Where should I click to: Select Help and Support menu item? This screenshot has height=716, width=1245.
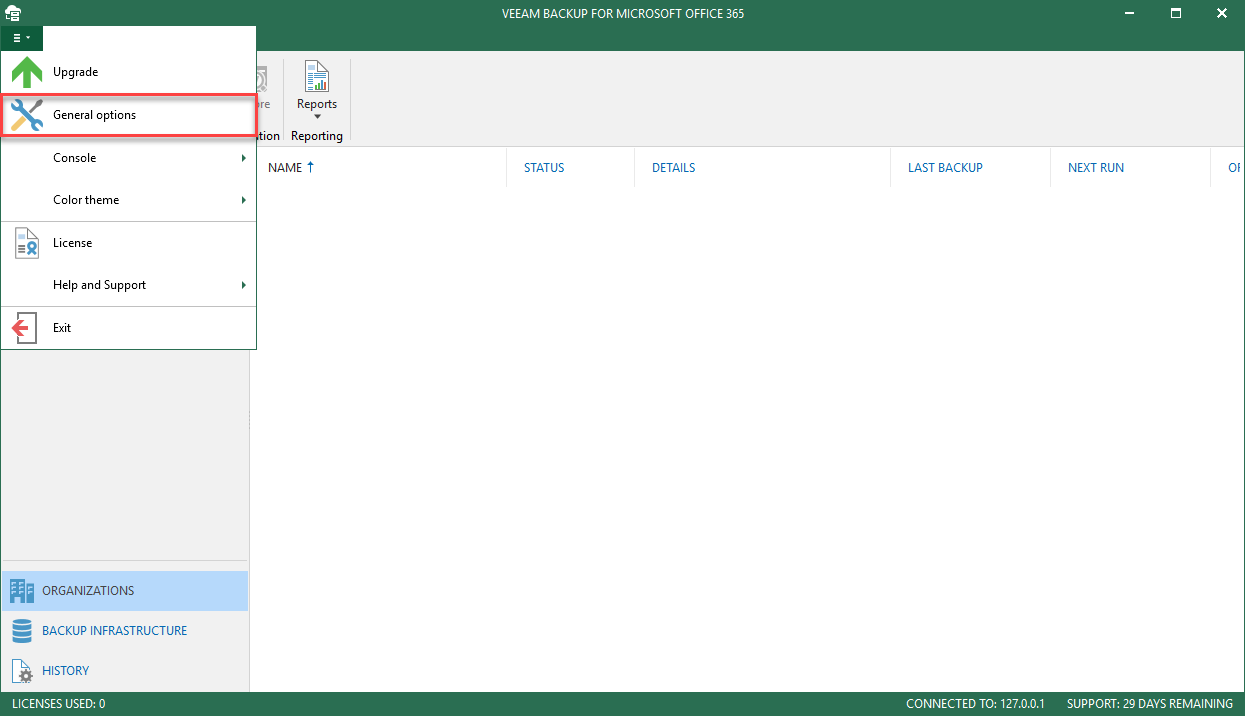tap(128, 285)
